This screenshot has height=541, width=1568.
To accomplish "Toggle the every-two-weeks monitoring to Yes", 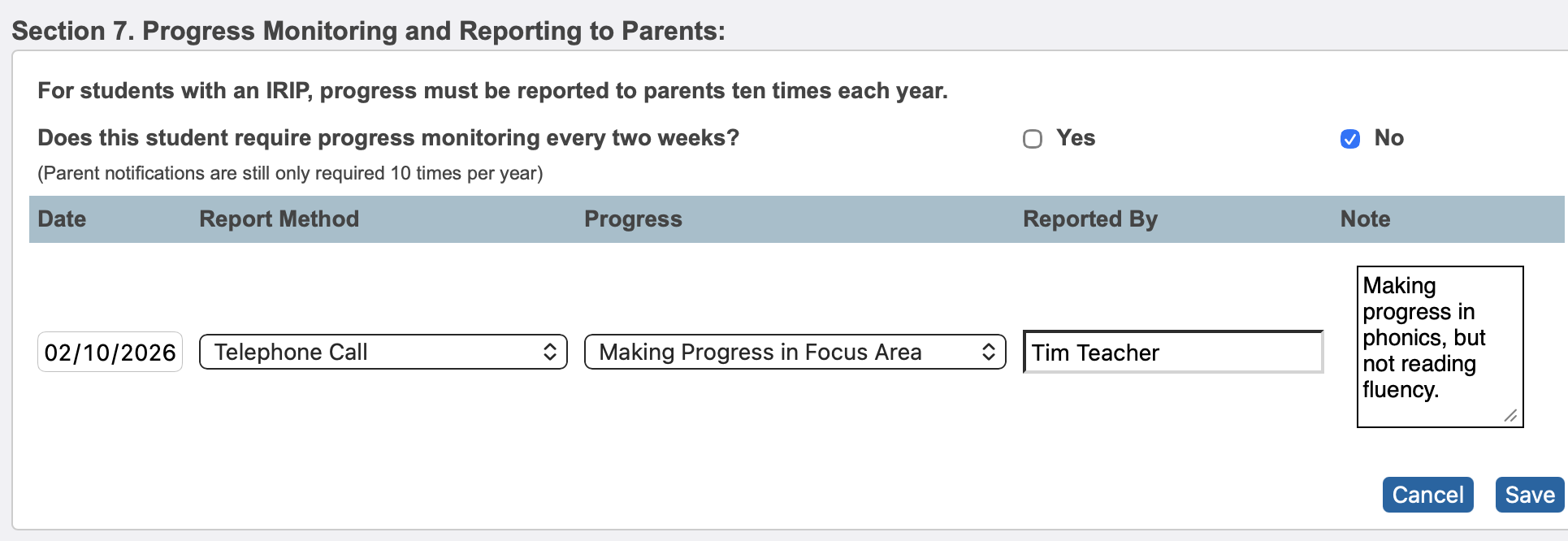I will coord(1033,139).
